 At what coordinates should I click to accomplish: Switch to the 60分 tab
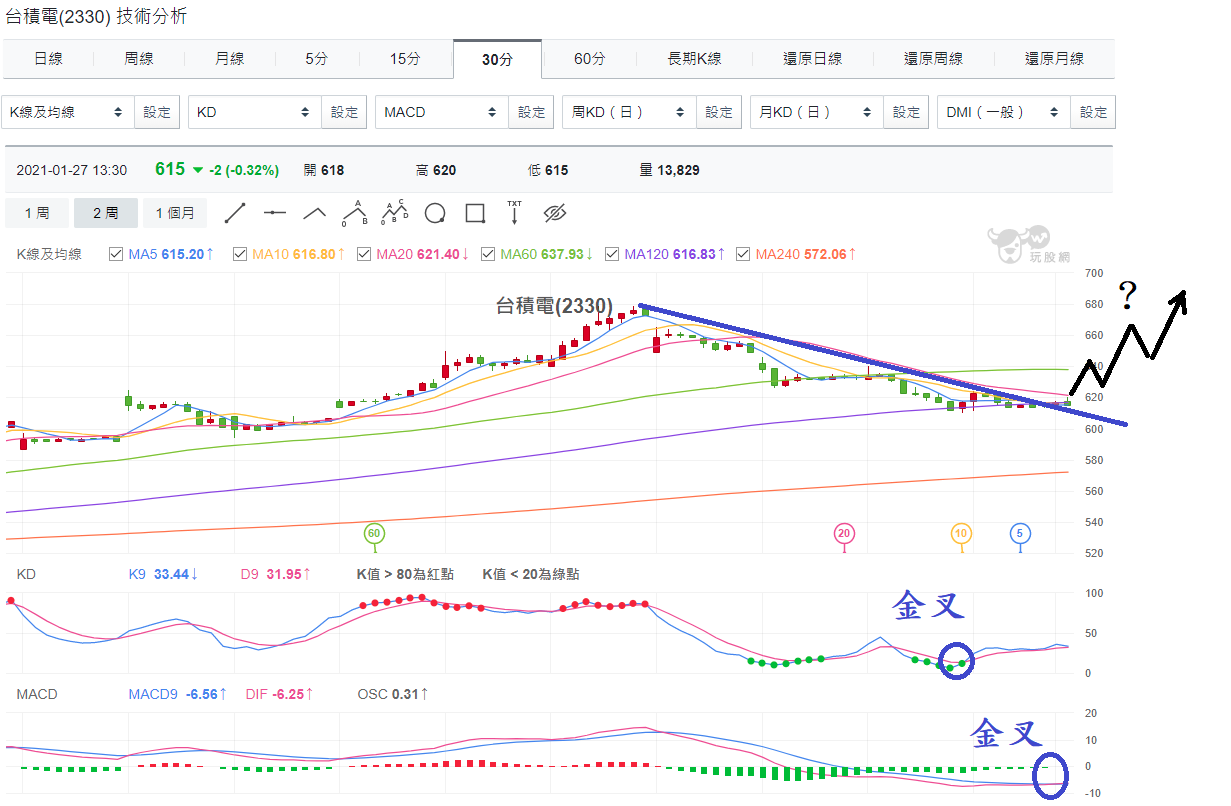click(x=589, y=59)
